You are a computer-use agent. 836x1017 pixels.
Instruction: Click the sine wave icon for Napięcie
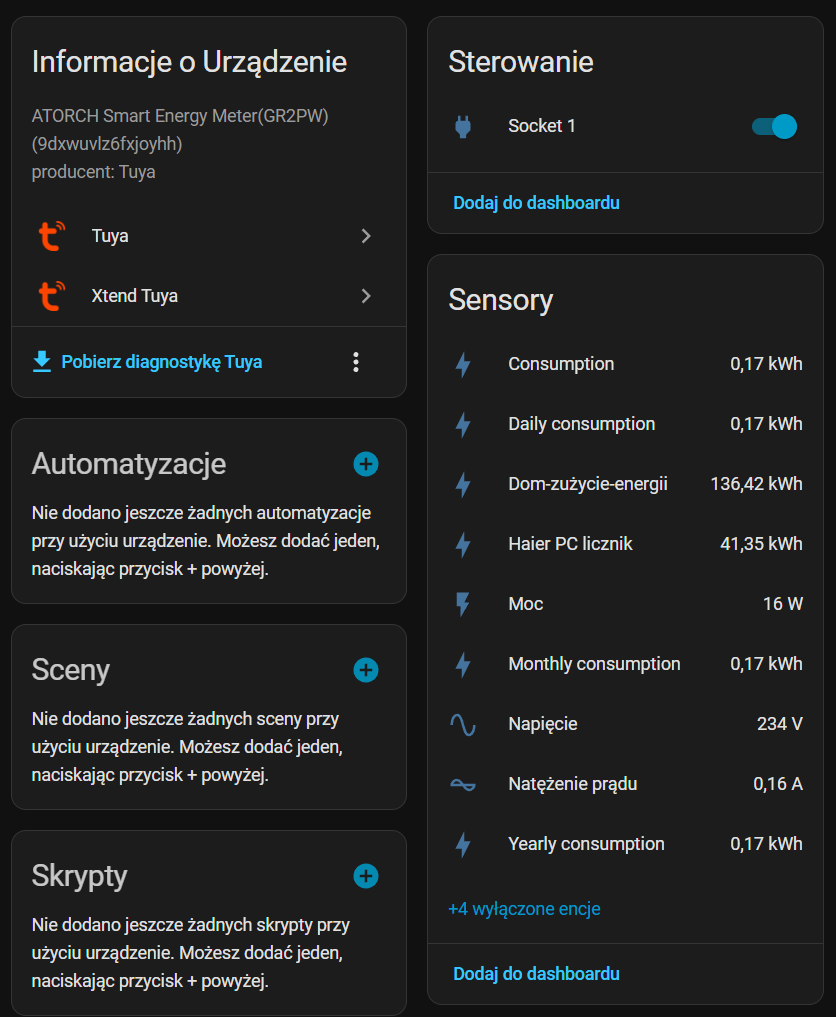coord(462,724)
